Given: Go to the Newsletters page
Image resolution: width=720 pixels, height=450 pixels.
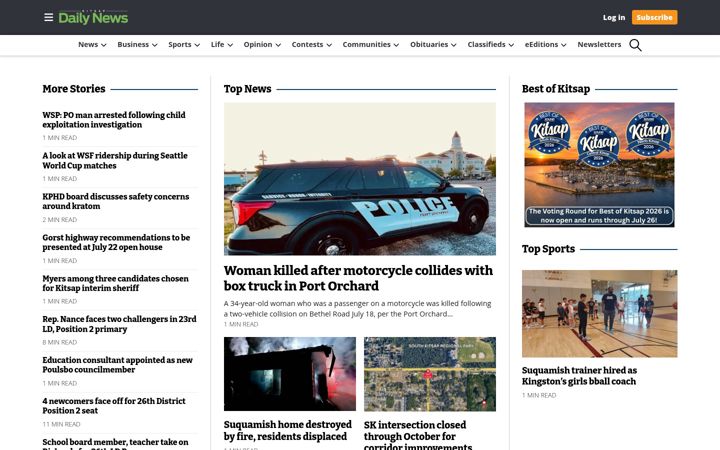Looking at the screenshot, I should [x=599, y=45].
